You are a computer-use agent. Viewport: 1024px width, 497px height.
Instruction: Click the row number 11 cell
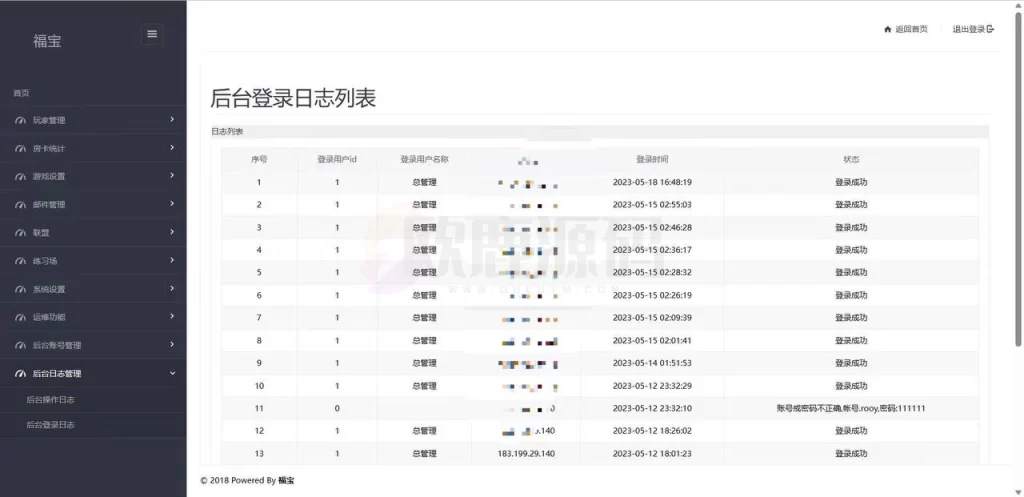259,408
